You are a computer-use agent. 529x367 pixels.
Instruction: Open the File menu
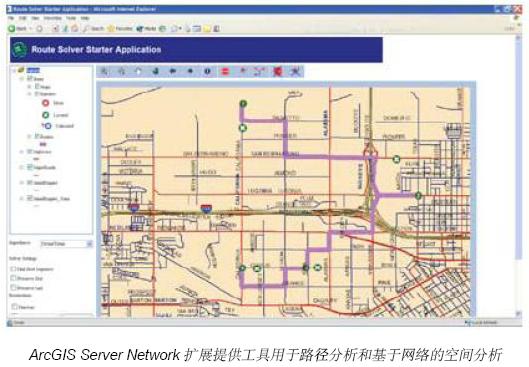tap(11, 18)
